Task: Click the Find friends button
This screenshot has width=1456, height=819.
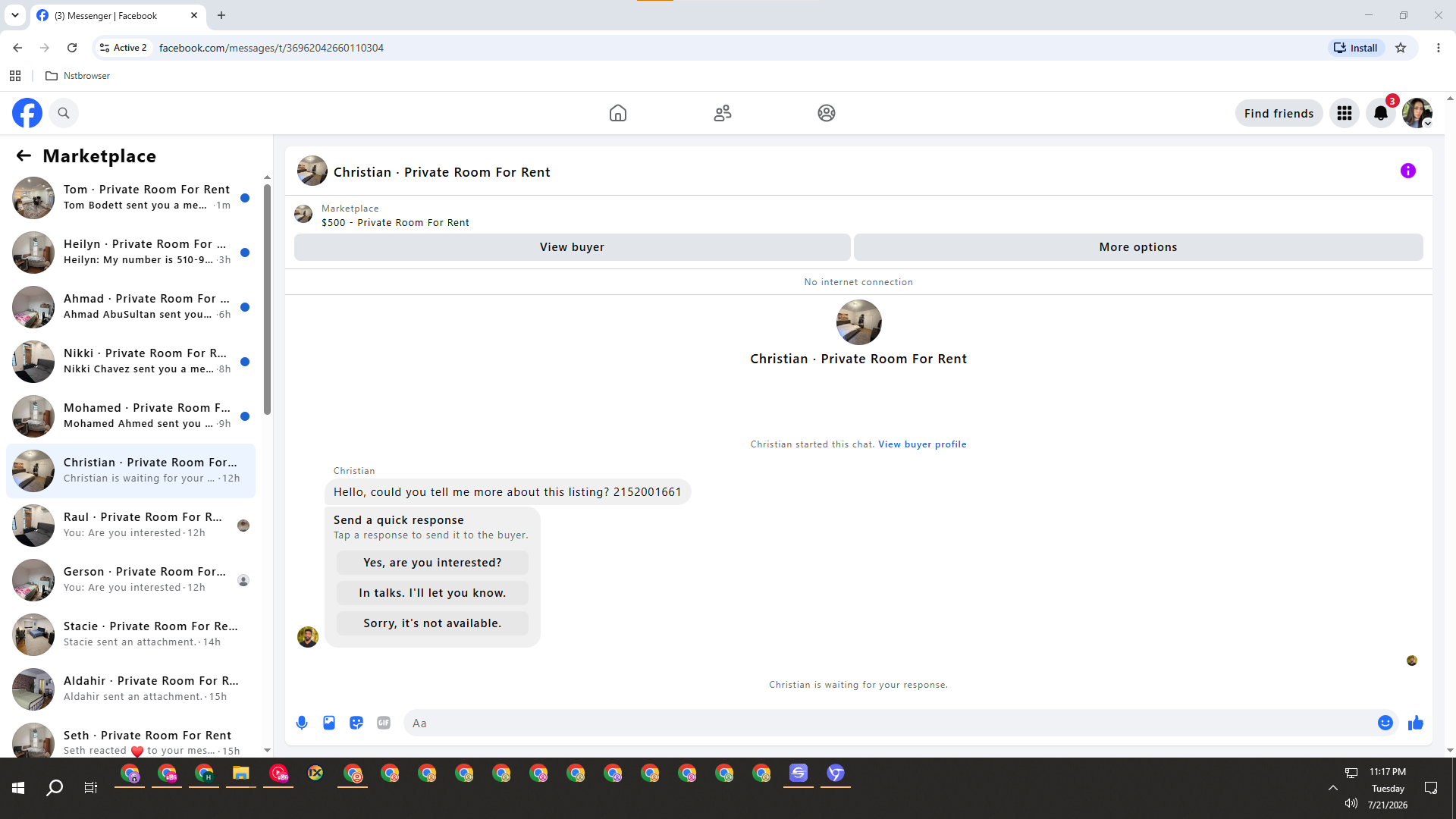Action: 1279,113
